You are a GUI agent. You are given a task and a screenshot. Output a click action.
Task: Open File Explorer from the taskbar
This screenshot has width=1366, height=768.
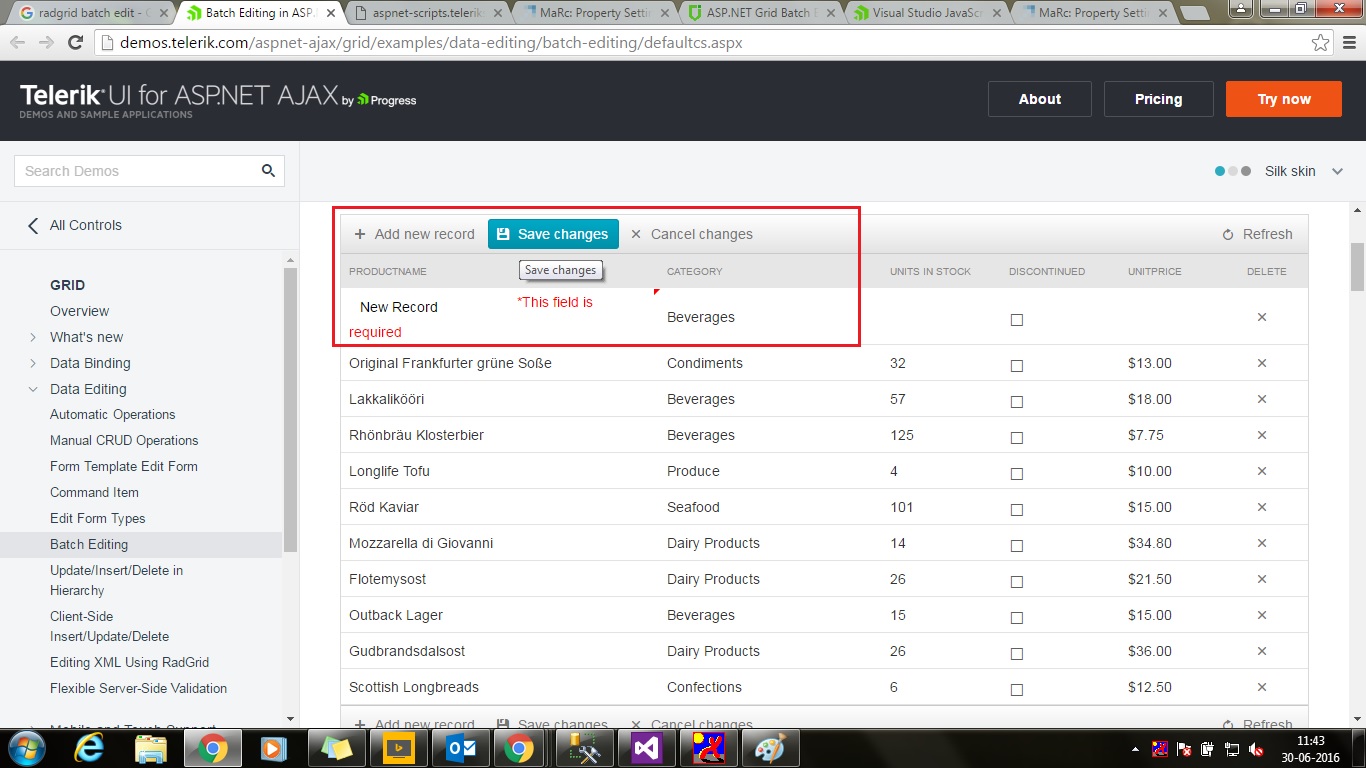coord(150,748)
